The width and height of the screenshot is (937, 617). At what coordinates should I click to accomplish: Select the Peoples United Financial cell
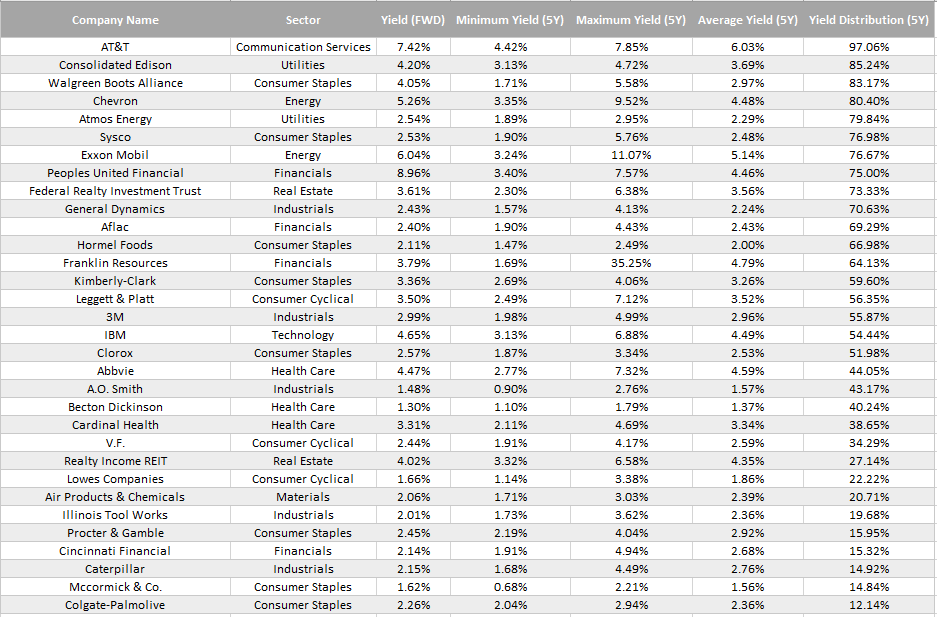(x=115, y=173)
